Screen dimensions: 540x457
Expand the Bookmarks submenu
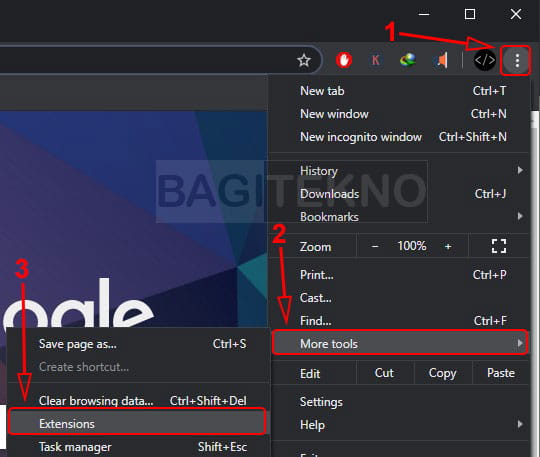[399, 217]
